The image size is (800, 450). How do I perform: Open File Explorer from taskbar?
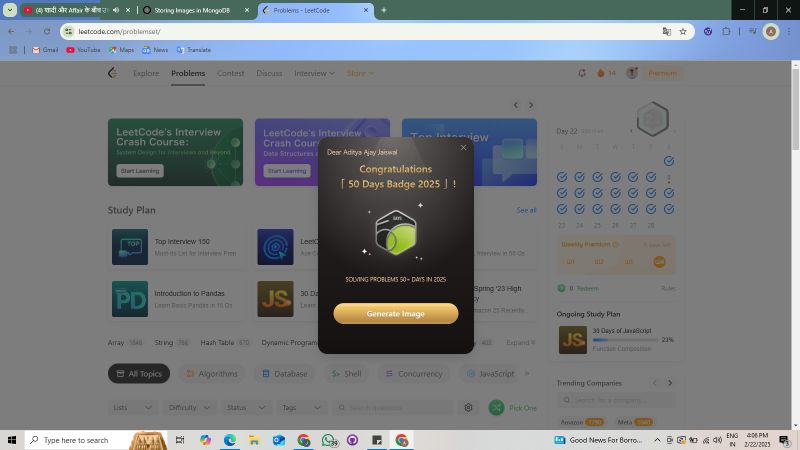click(x=254, y=440)
